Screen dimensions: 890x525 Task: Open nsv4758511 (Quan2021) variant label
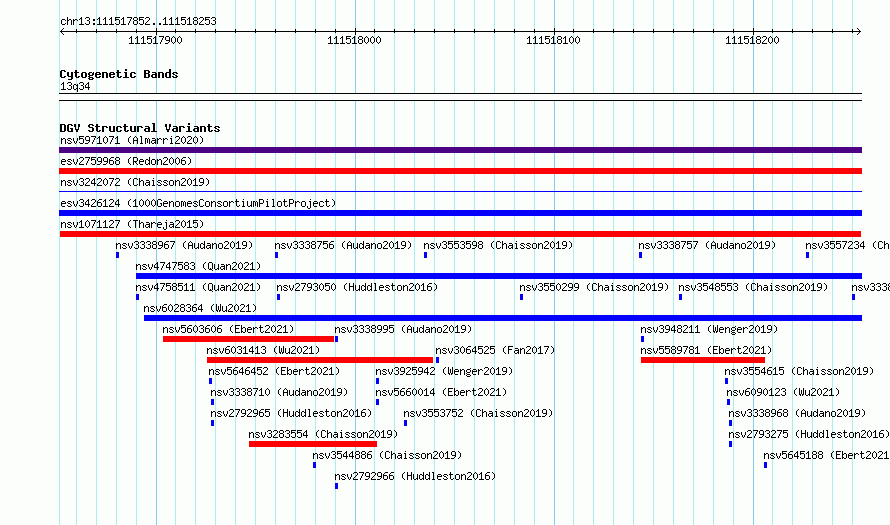(198, 287)
